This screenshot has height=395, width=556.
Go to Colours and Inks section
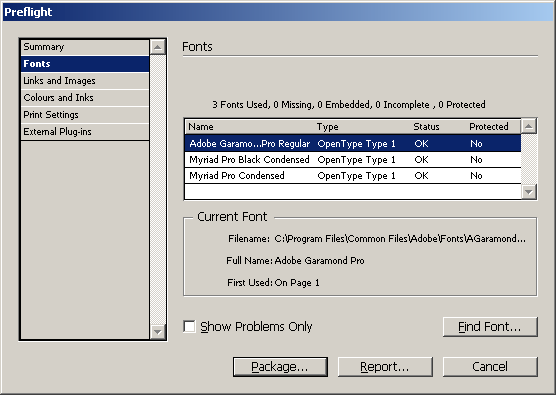point(85,98)
